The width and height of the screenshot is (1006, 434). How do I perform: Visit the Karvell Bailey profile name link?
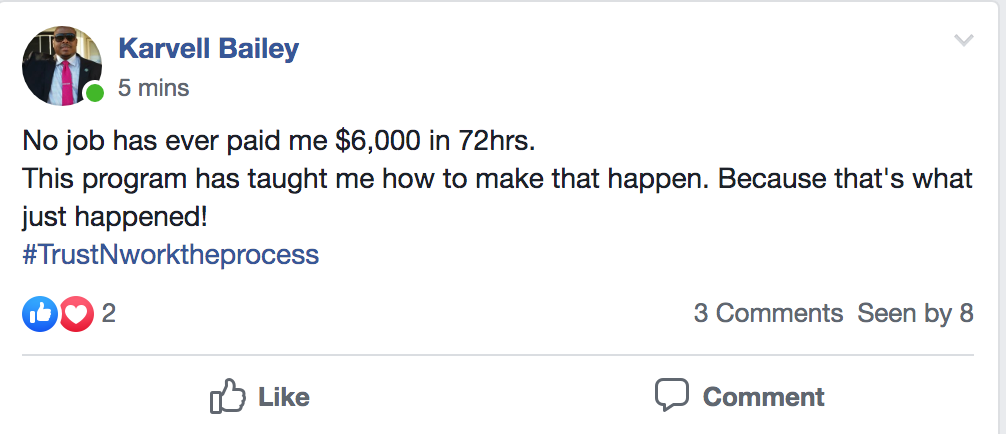209,49
